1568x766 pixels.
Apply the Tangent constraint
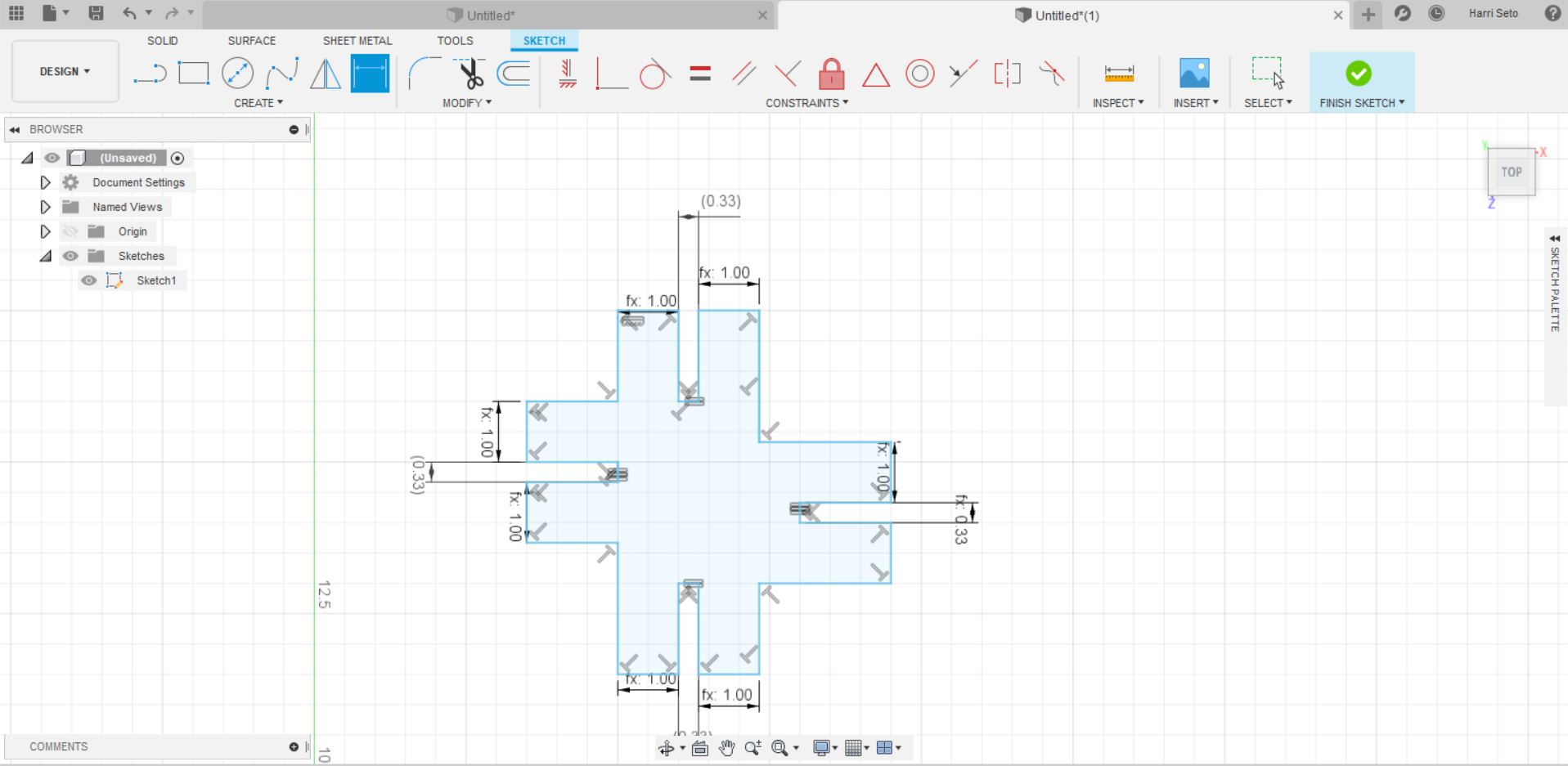655,74
